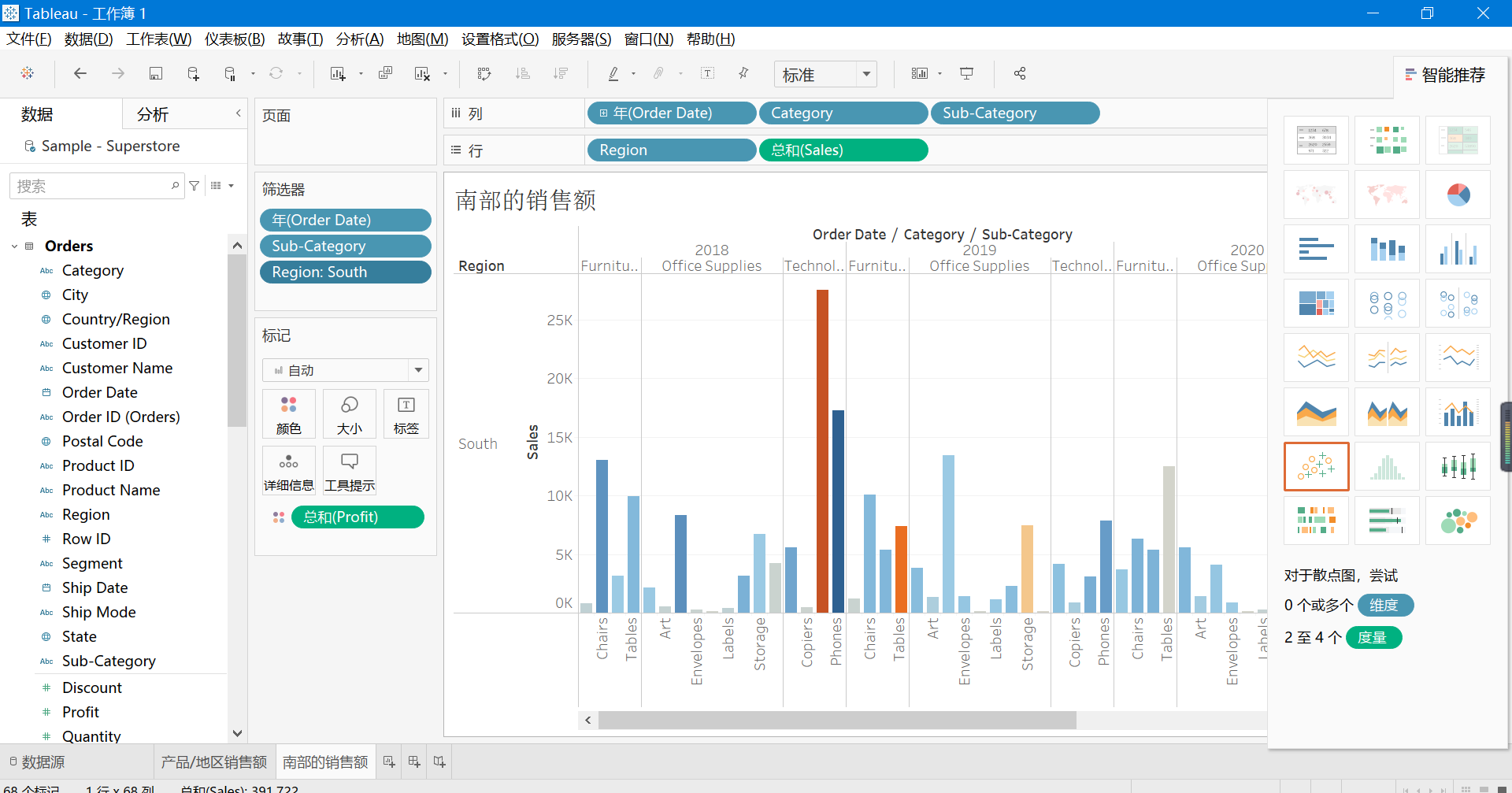This screenshot has width=1512, height=793.
Task: Expand the 年(Order Date) pill on columns
Action: pyautogui.click(x=603, y=113)
